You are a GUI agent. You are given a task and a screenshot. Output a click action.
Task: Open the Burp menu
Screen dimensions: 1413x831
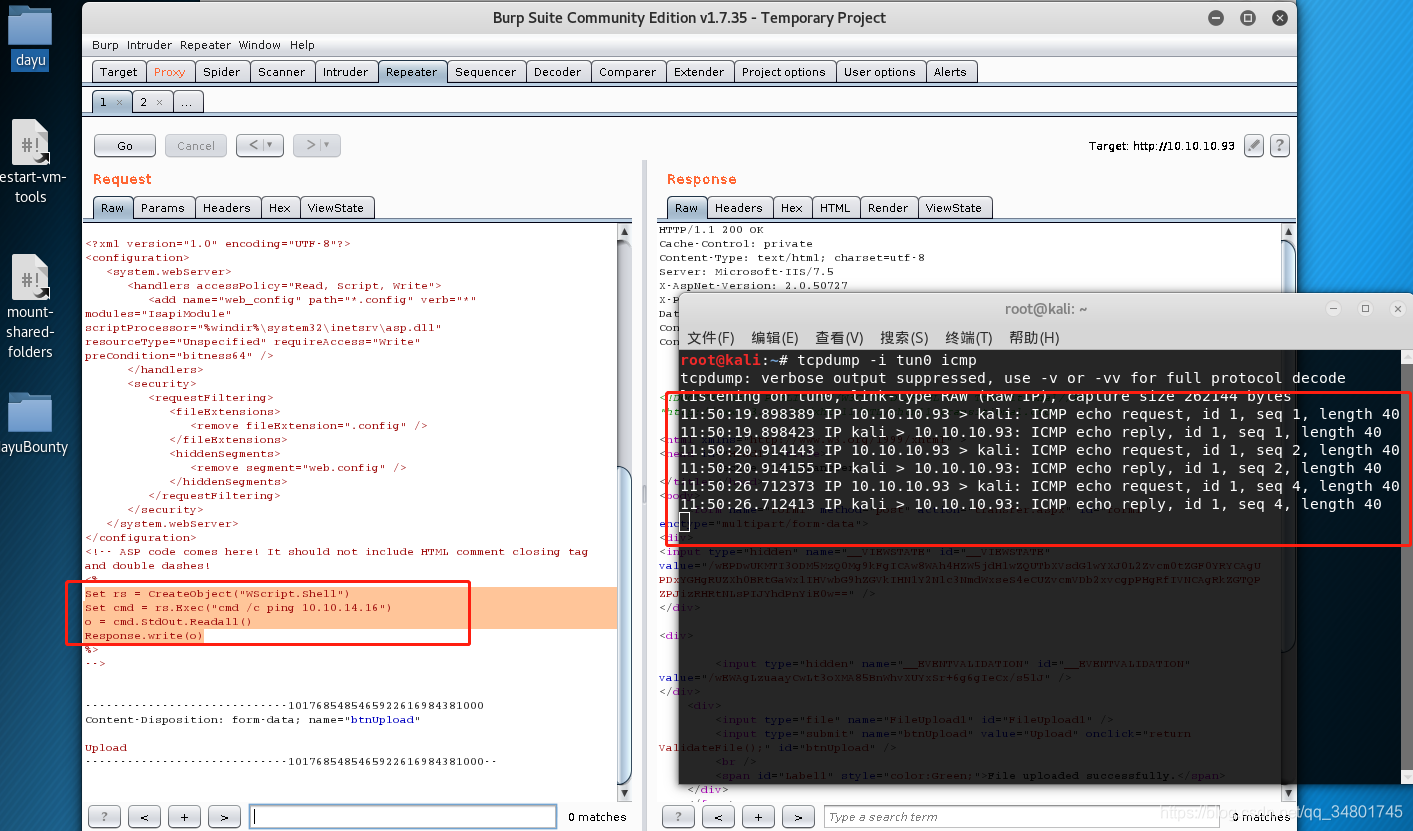tap(105, 45)
